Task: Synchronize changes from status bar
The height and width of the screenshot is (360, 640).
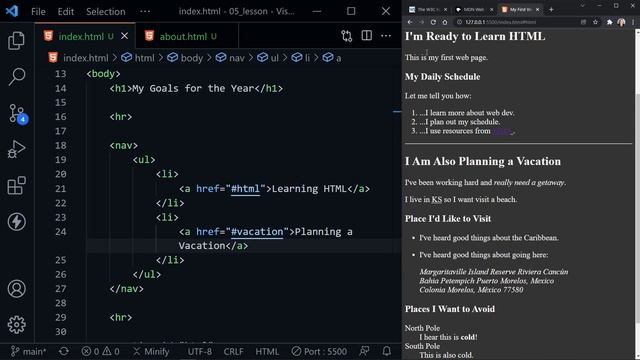Action: click(64, 351)
